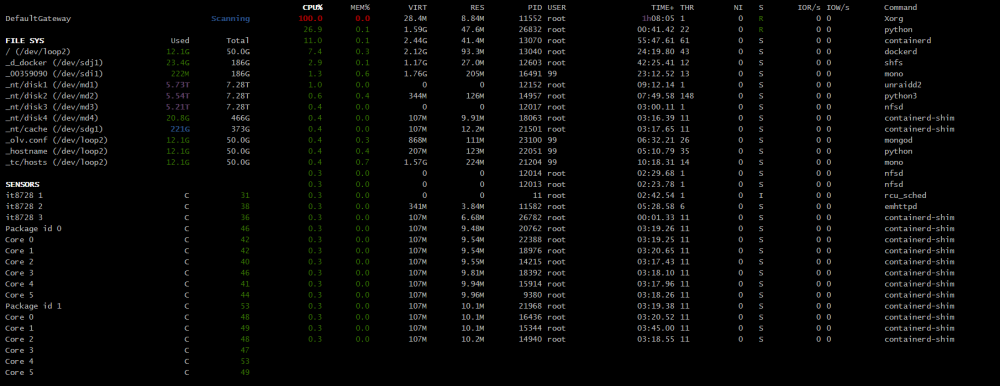The width and height of the screenshot is (1000, 386).
Task: Select PID 22051 of the python process
Action: click(x=529, y=151)
